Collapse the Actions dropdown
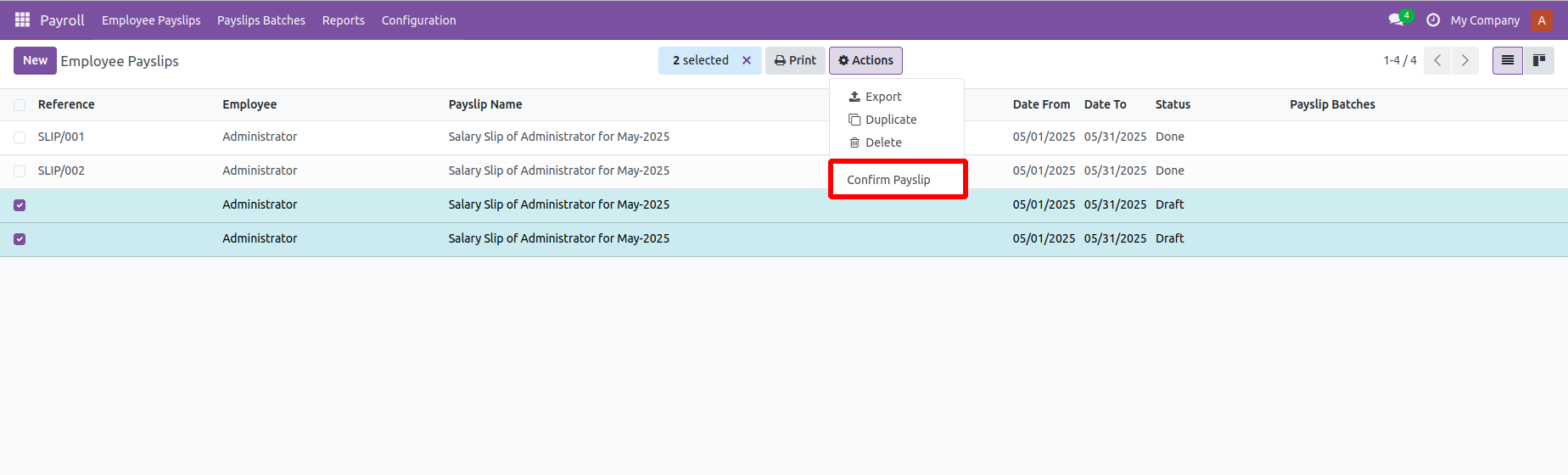The height and width of the screenshot is (475, 1568). [x=865, y=60]
